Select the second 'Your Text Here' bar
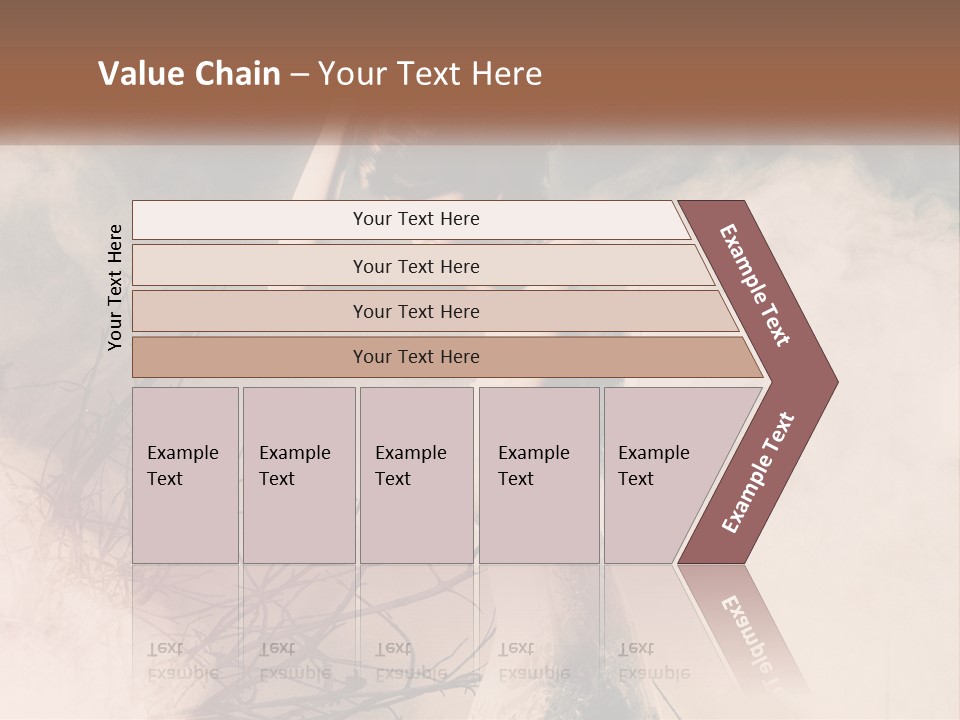This screenshot has width=960, height=720. click(422, 266)
